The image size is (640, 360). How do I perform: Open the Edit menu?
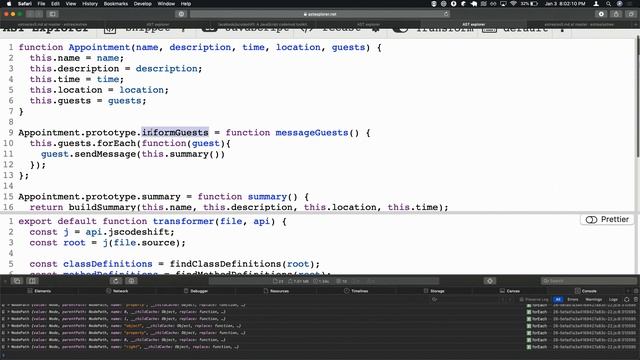(x=55, y=4)
